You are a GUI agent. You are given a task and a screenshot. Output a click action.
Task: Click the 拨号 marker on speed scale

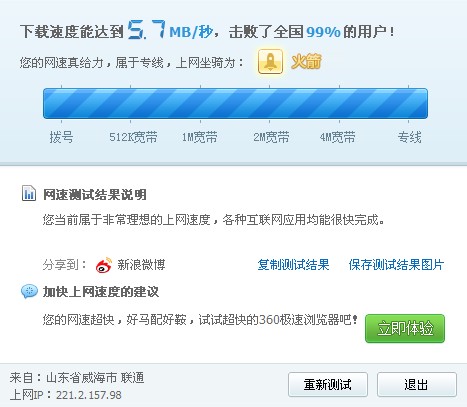coord(61,137)
